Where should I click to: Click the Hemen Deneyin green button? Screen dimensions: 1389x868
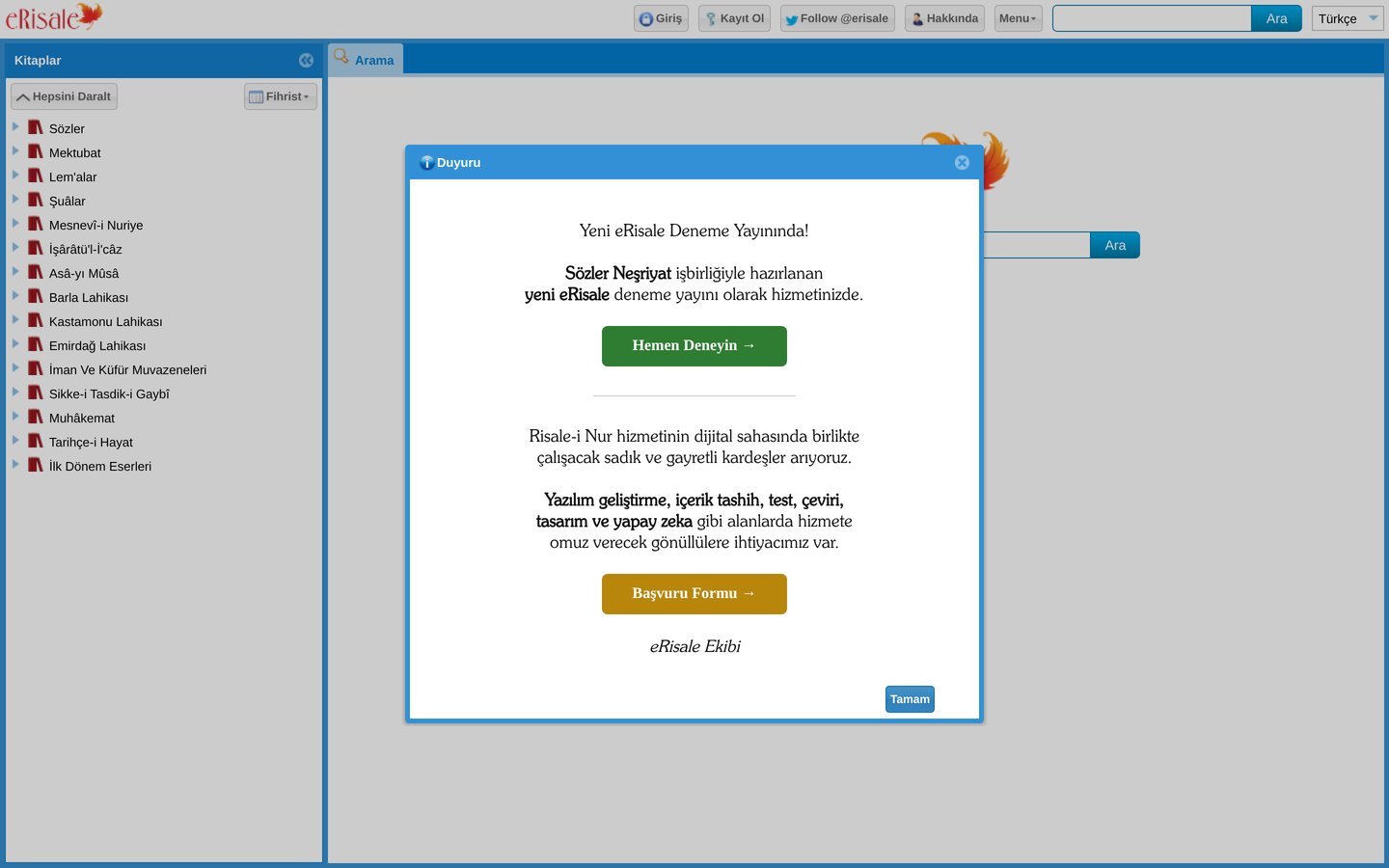(x=694, y=346)
